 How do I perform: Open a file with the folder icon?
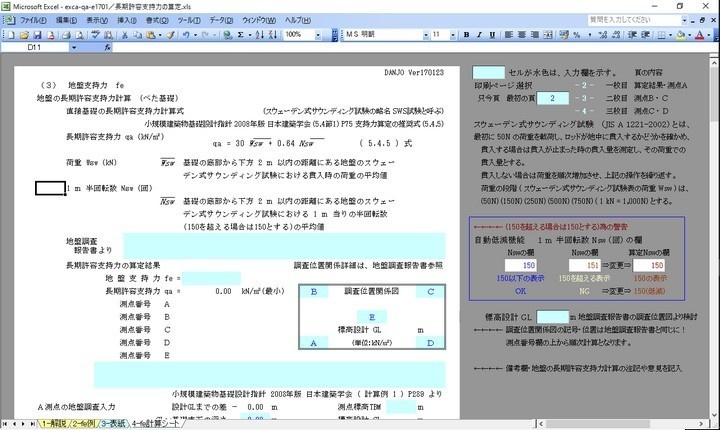(24, 35)
